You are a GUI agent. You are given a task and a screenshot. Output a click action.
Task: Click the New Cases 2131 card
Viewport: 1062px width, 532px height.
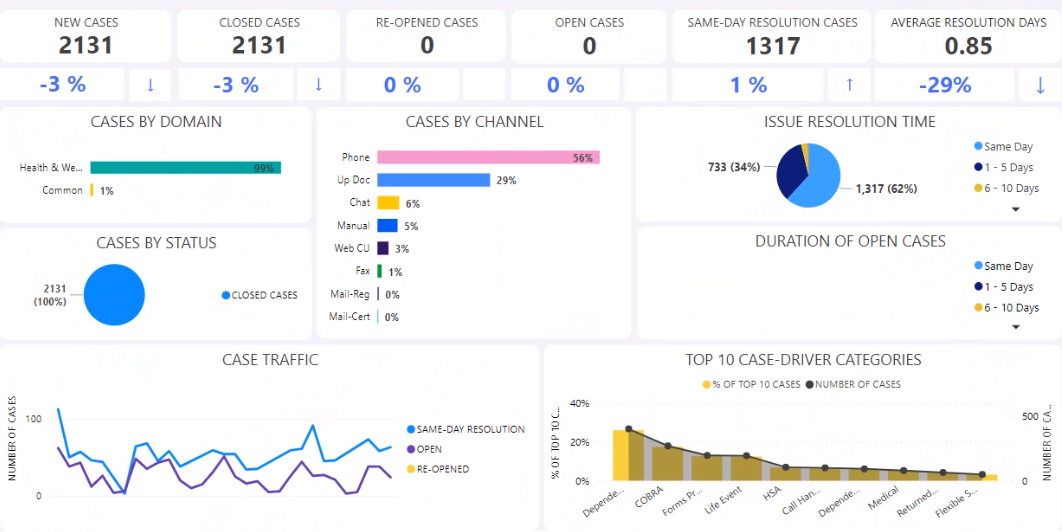tap(85, 36)
